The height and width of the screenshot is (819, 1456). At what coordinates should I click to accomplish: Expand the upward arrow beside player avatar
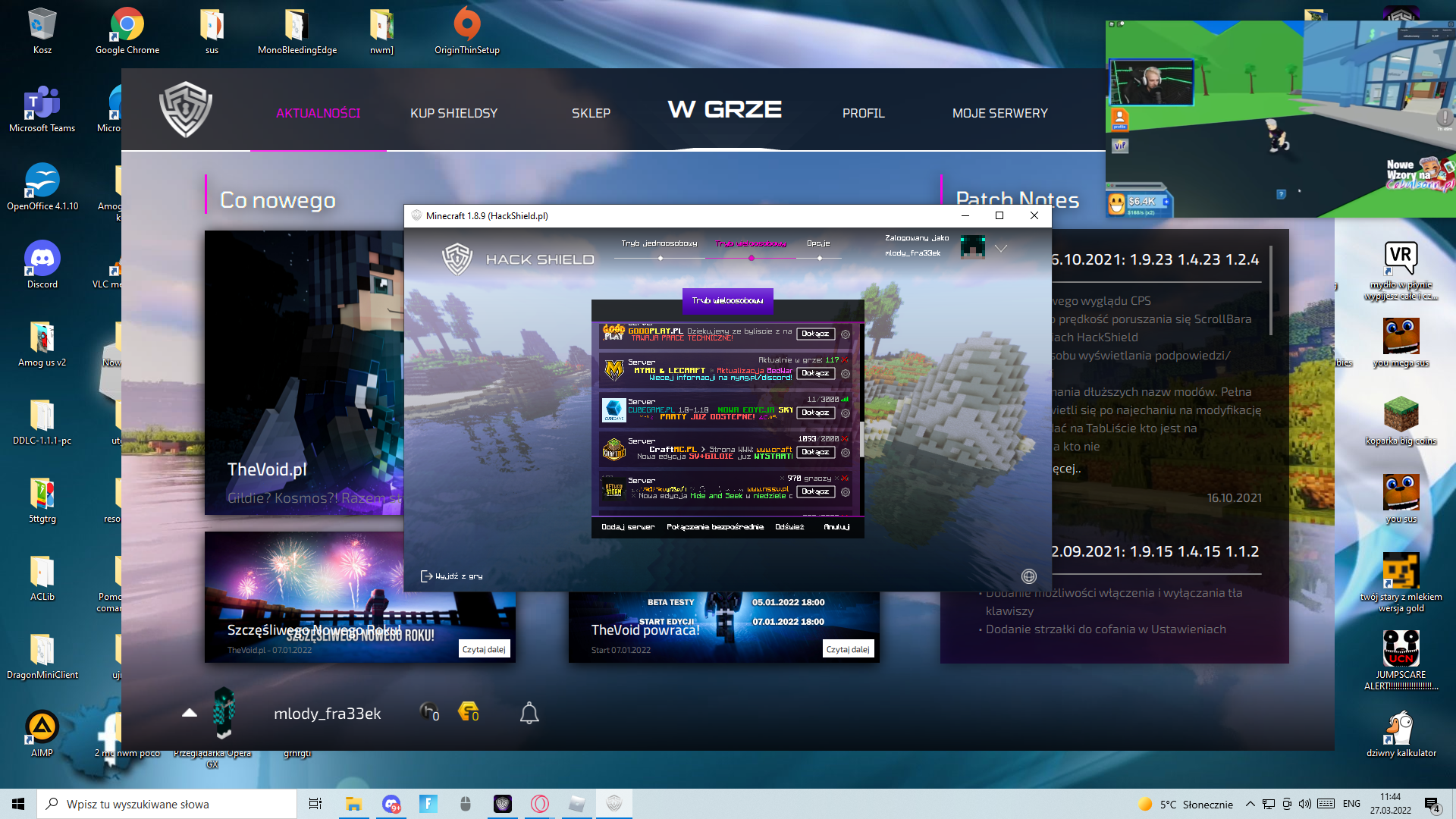(x=190, y=713)
